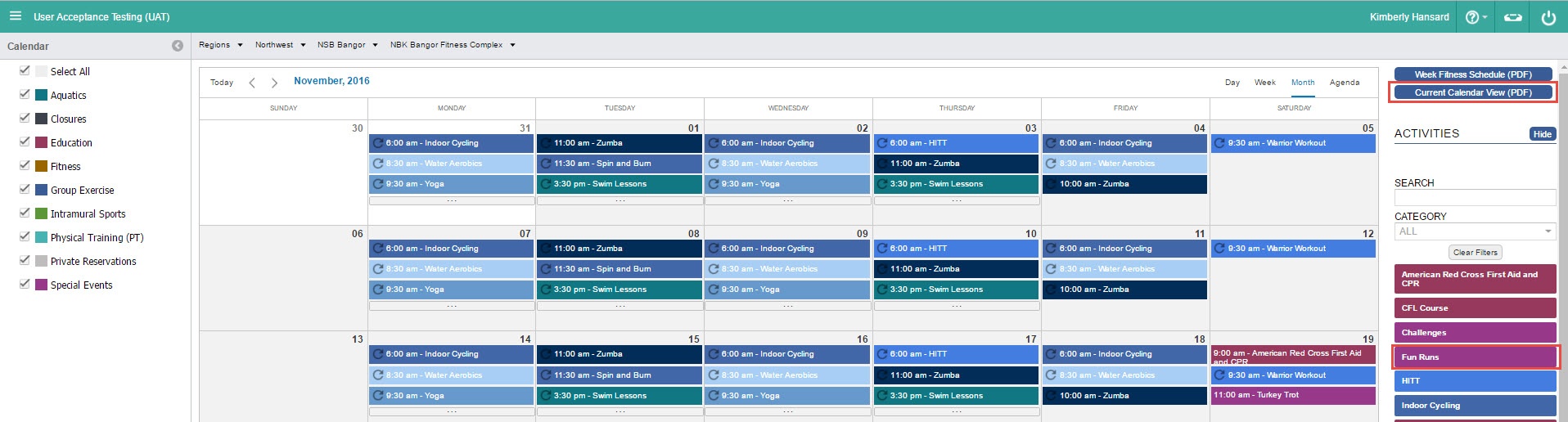Uncheck the Aquatics category checkbox

25,95
